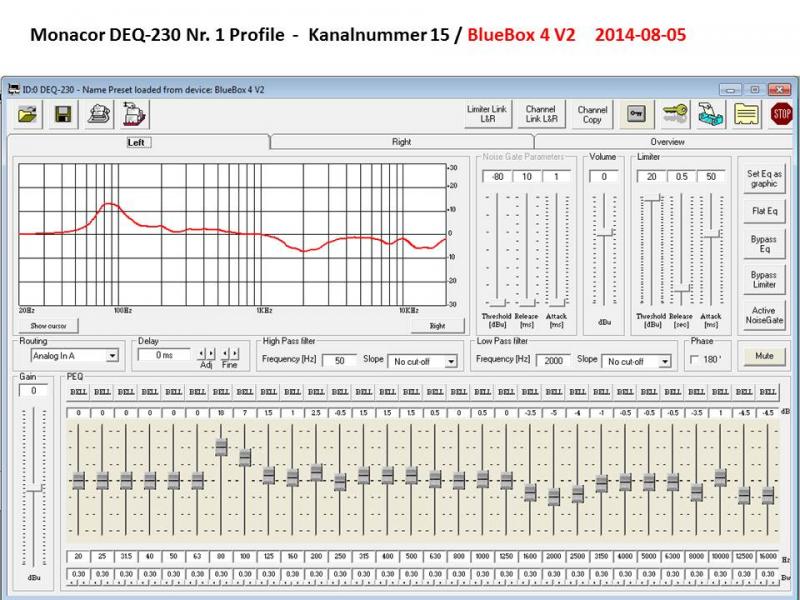Viewport: 800px width, 600px height.
Task: Click the PEQ gain value field for the 200 Hz band
Action: coord(316,413)
